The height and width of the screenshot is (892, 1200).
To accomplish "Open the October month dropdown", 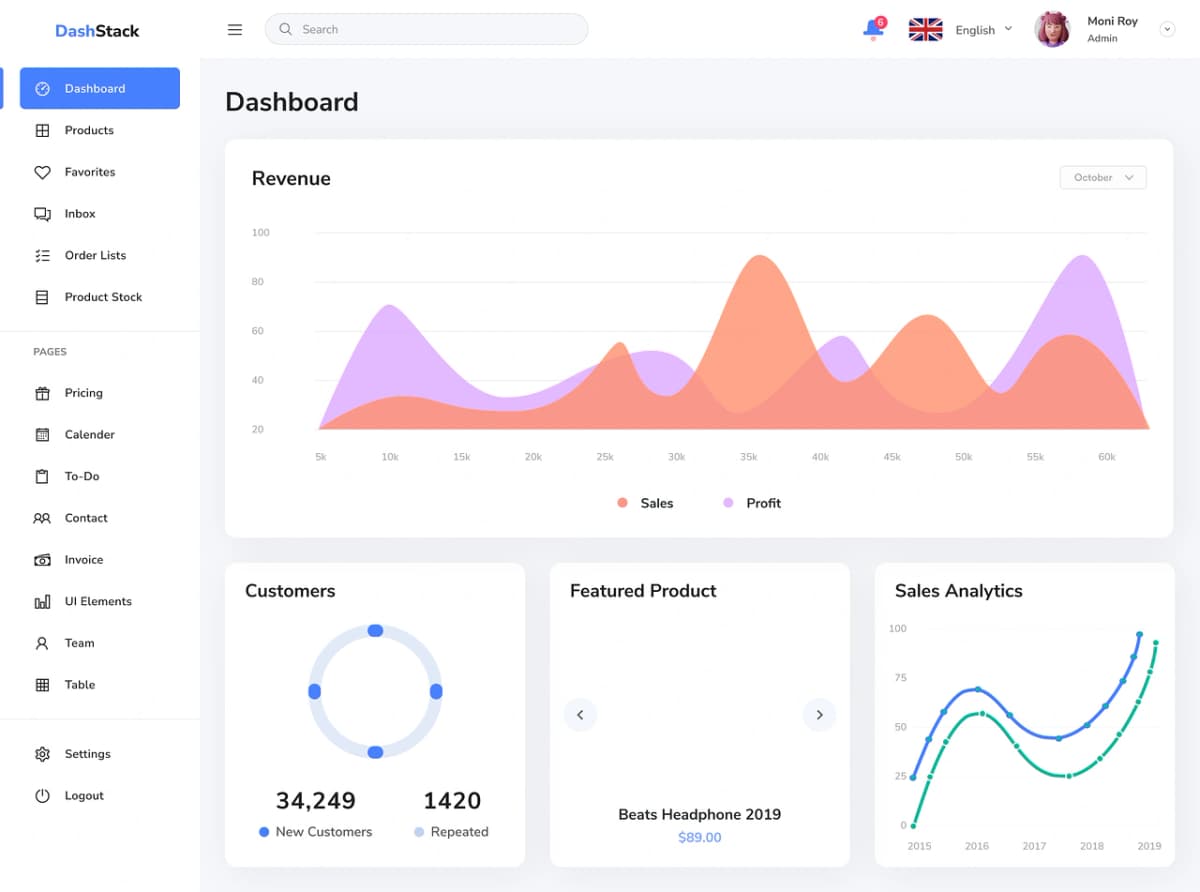I will (x=1103, y=178).
